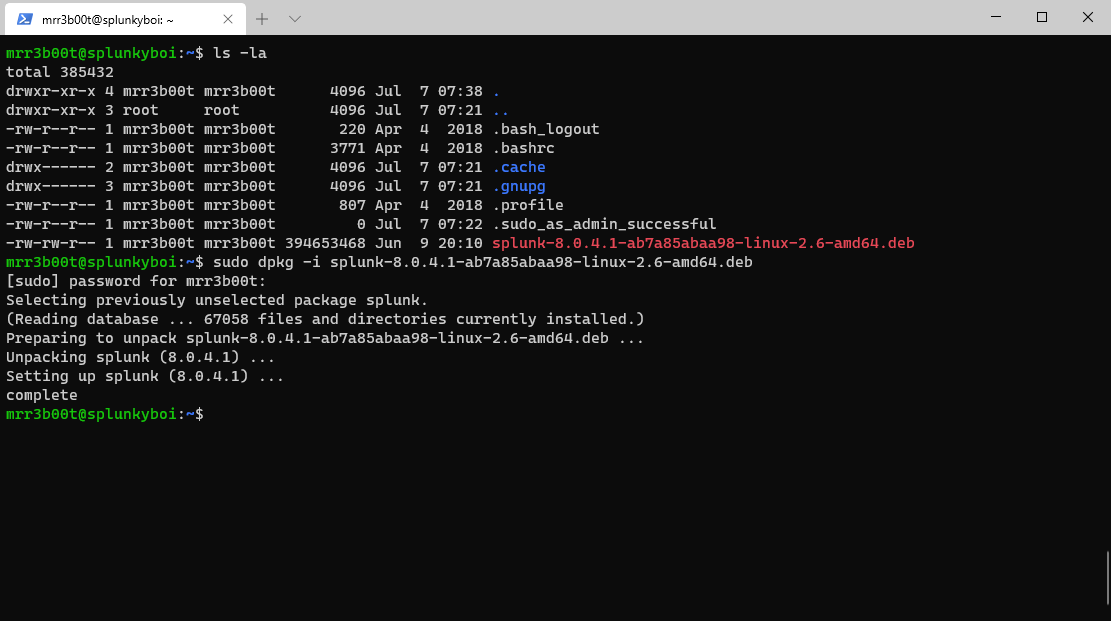1111x621 pixels.
Task: Click the '.bashrc' file name
Action: click(x=523, y=148)
